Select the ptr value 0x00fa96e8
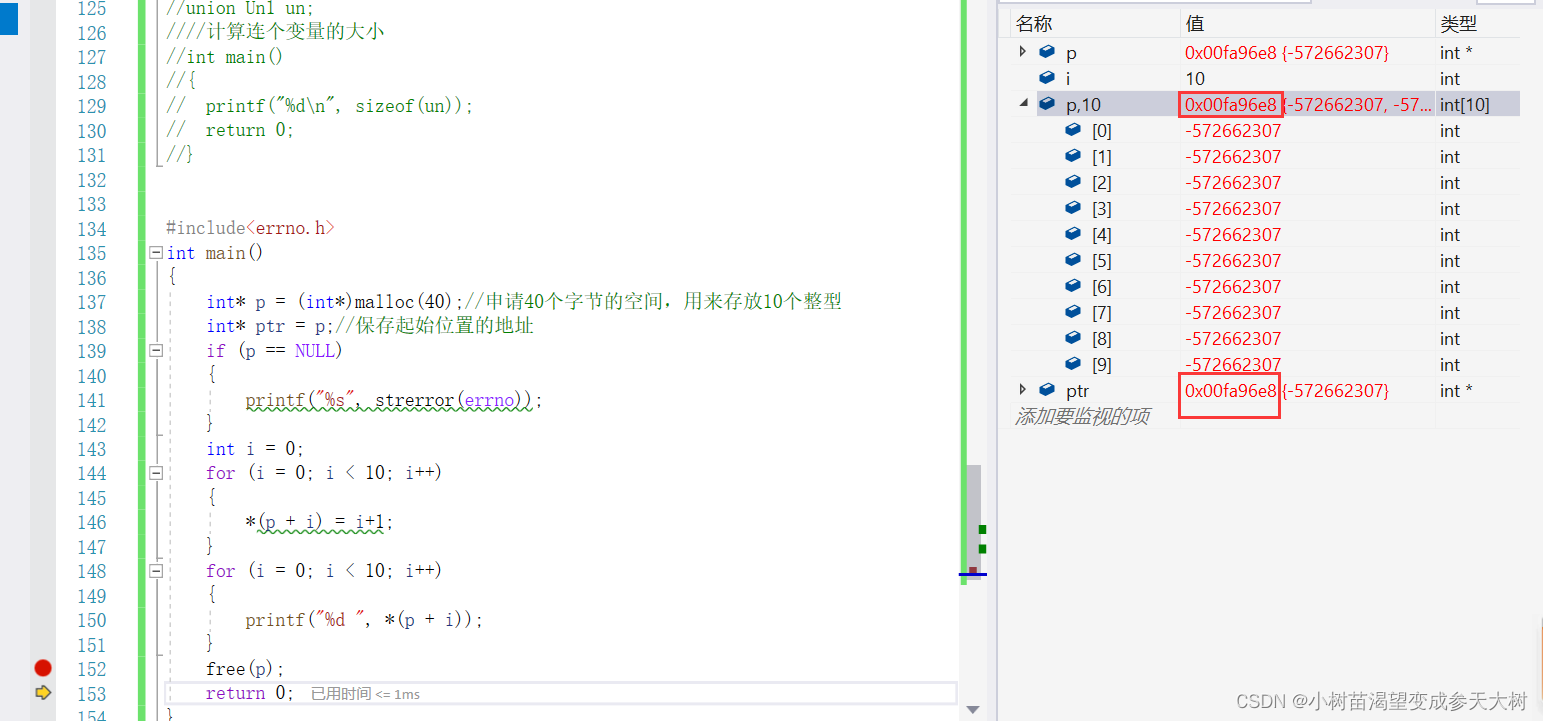Image resolution: width=1543 pixels, height=721 pixels. [x=1231, y=391]
